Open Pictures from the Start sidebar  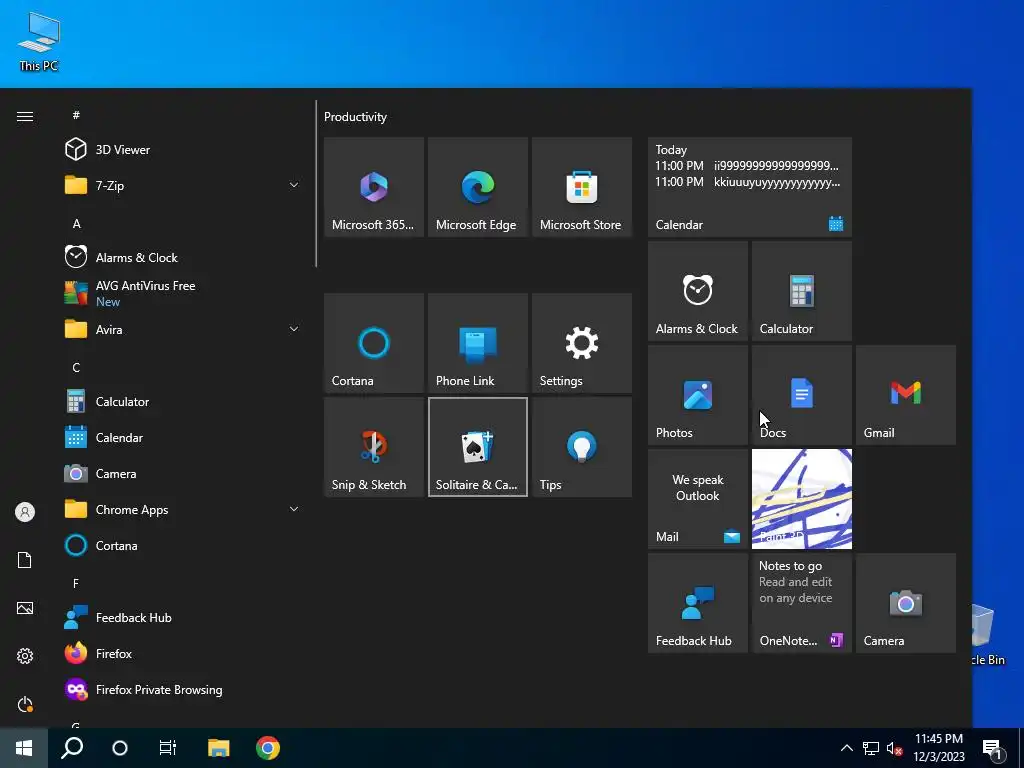click(x=25, y=608)
